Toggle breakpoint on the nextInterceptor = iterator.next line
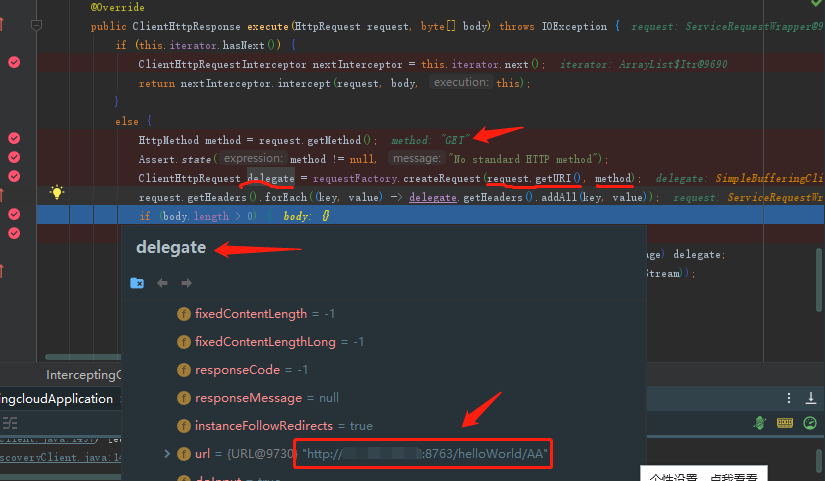 coord(14,62)
